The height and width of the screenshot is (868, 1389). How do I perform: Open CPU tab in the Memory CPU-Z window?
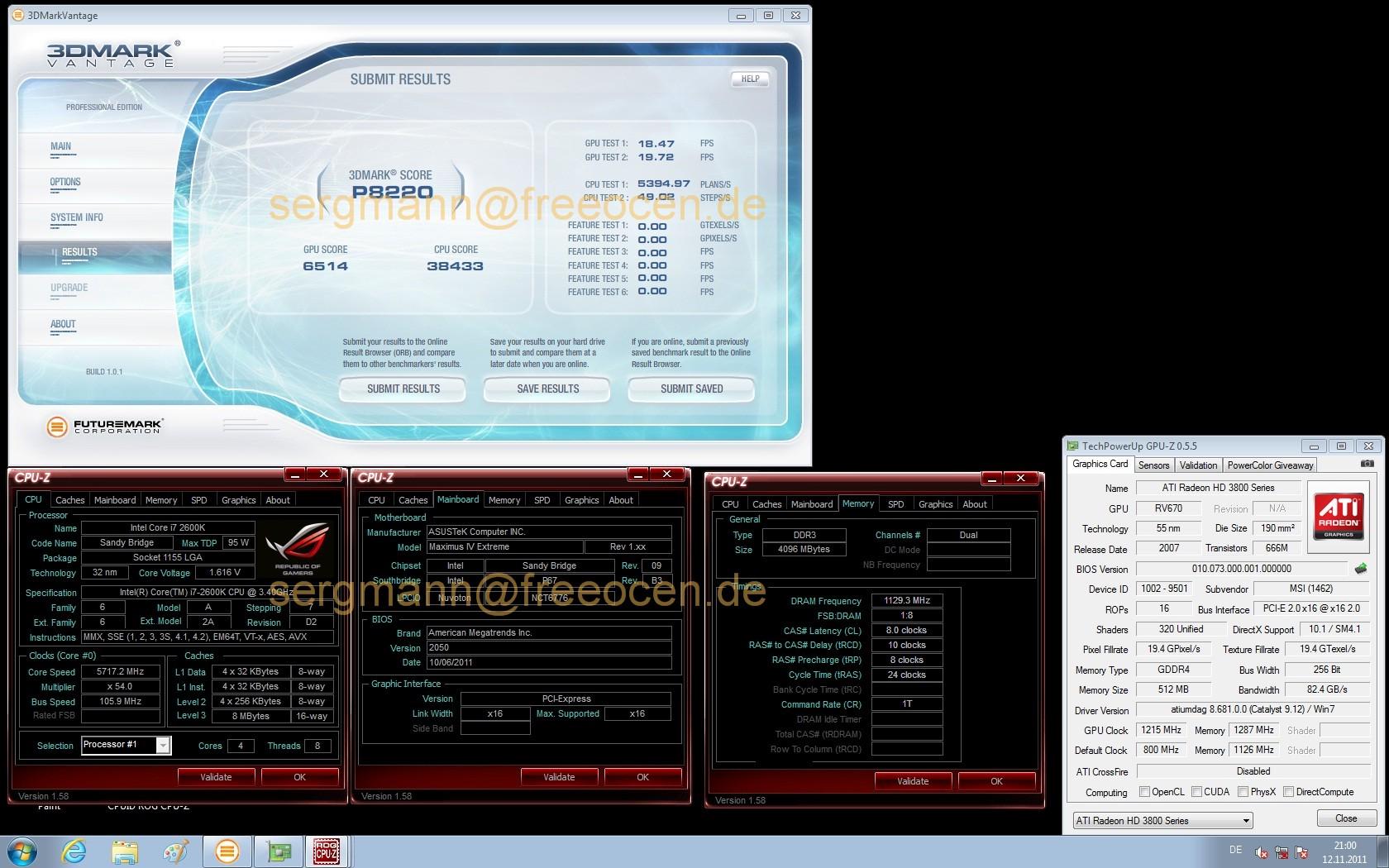pyautogui.click(x=730, y=504)
